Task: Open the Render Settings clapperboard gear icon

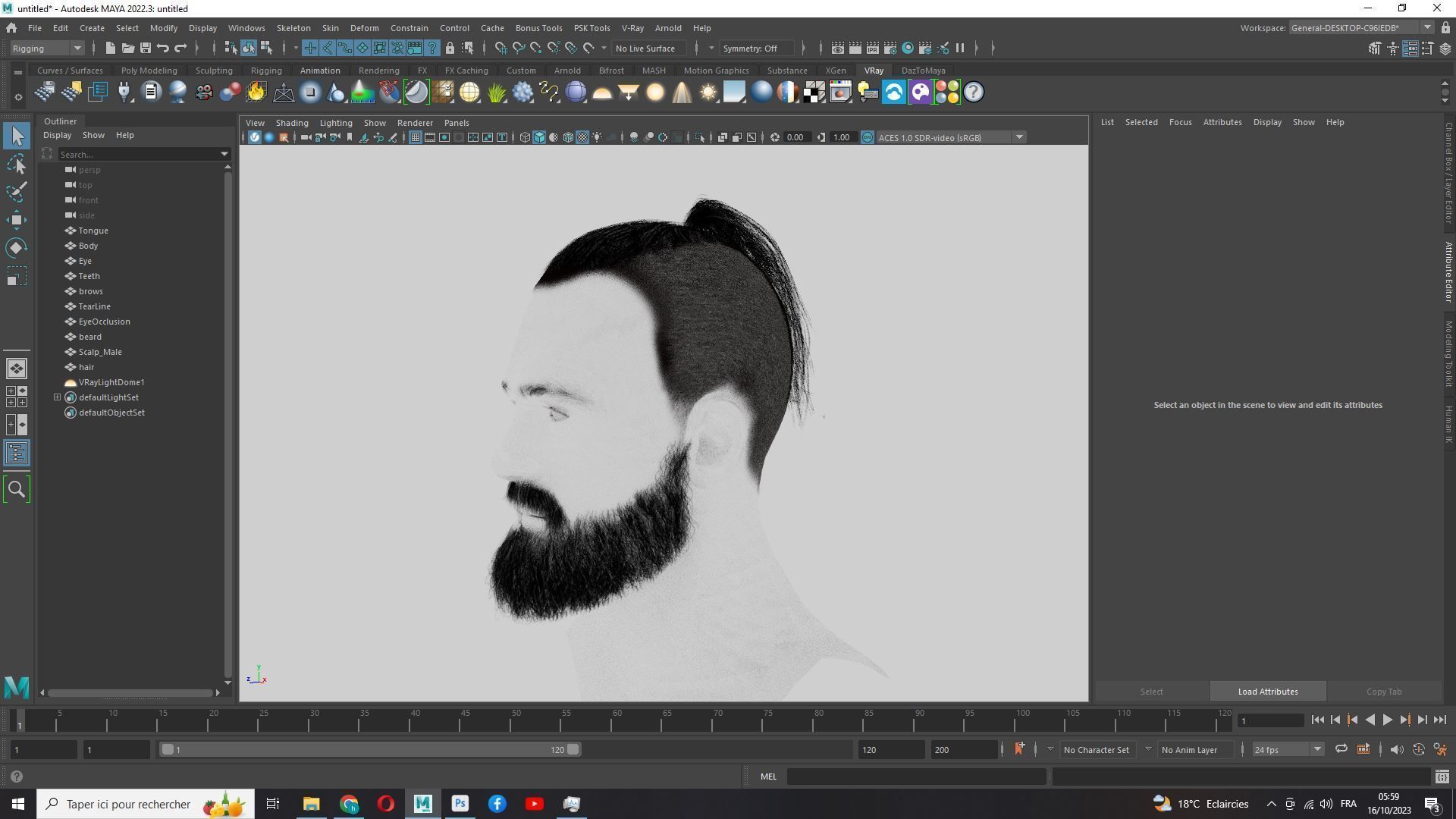Action: click(x=890, y=49)
